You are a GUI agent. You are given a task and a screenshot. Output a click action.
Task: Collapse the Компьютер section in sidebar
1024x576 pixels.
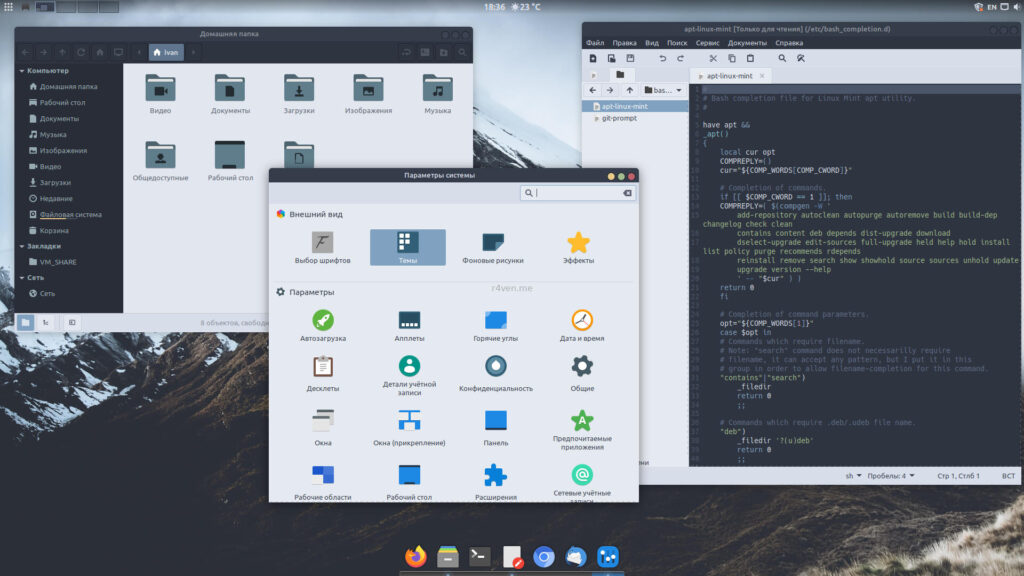21,71
